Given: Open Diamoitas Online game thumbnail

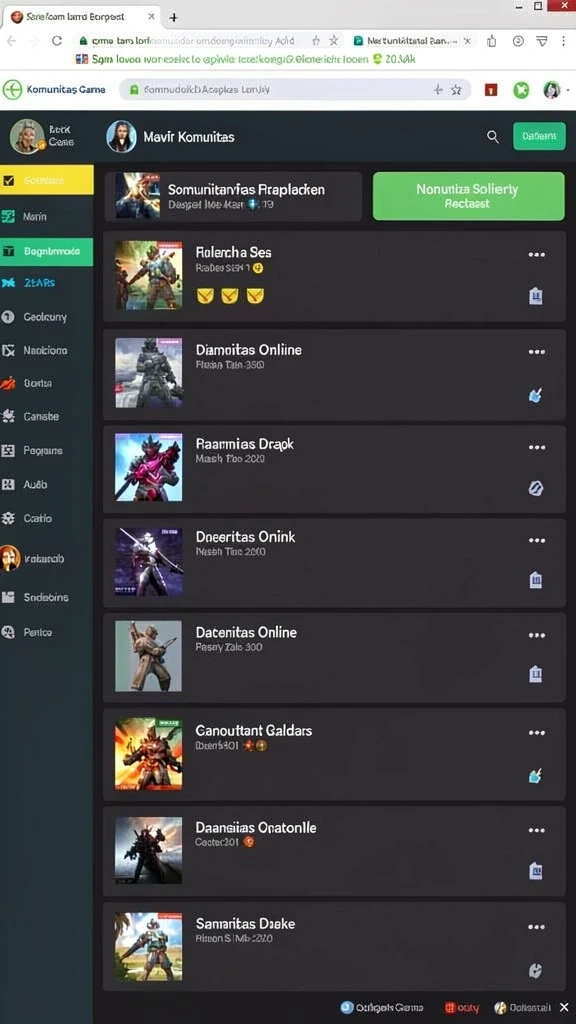Looking at the screenshot, I should [149, 373].
